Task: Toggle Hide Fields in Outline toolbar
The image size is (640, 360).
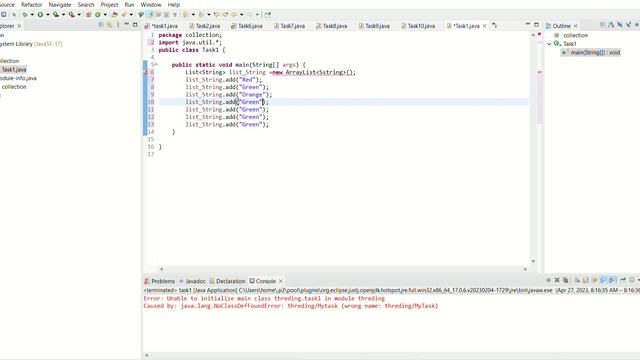Action: tap(620, 25)
